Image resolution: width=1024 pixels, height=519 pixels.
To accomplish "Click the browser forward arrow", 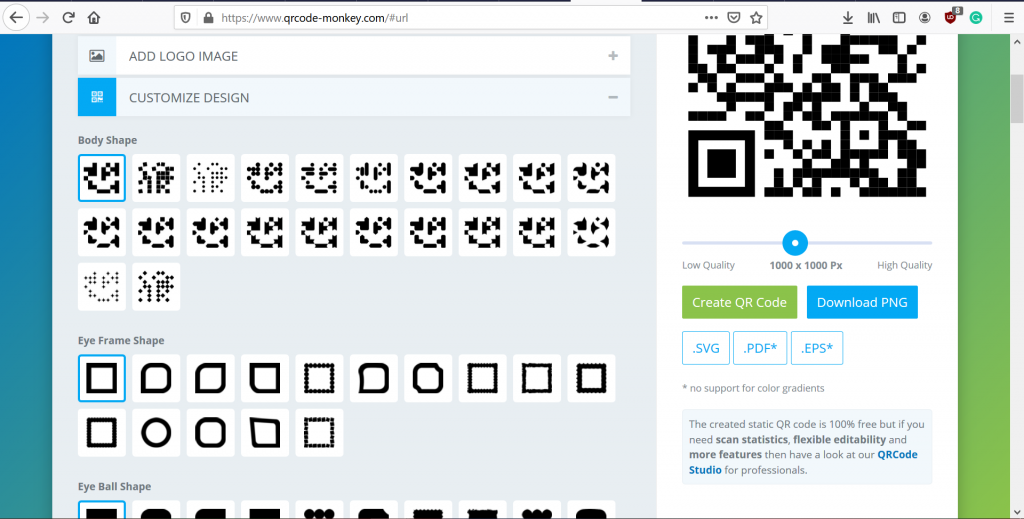I will (x=43, y=18).
